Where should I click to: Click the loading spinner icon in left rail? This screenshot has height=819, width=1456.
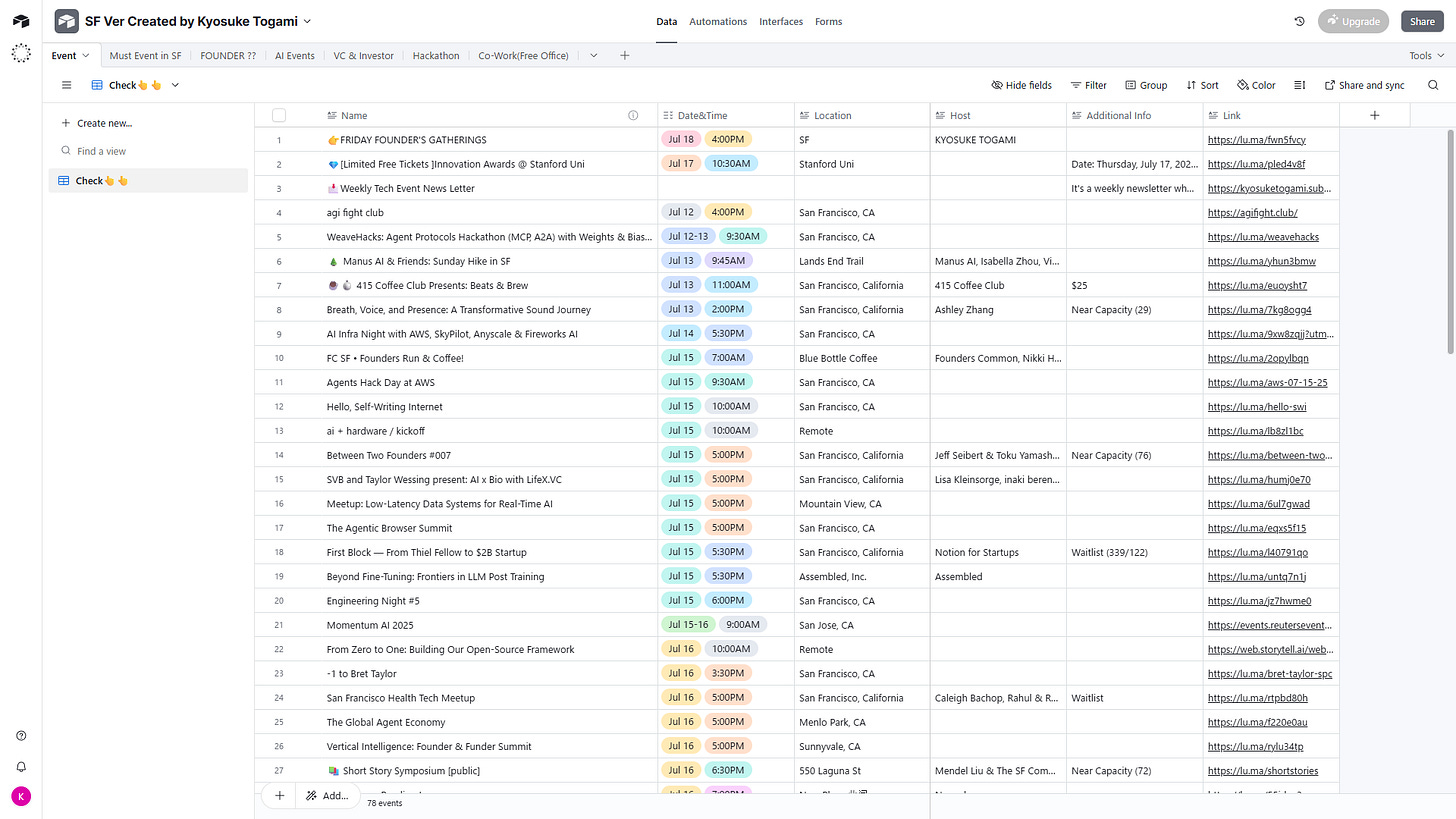(x=21, y=54)
